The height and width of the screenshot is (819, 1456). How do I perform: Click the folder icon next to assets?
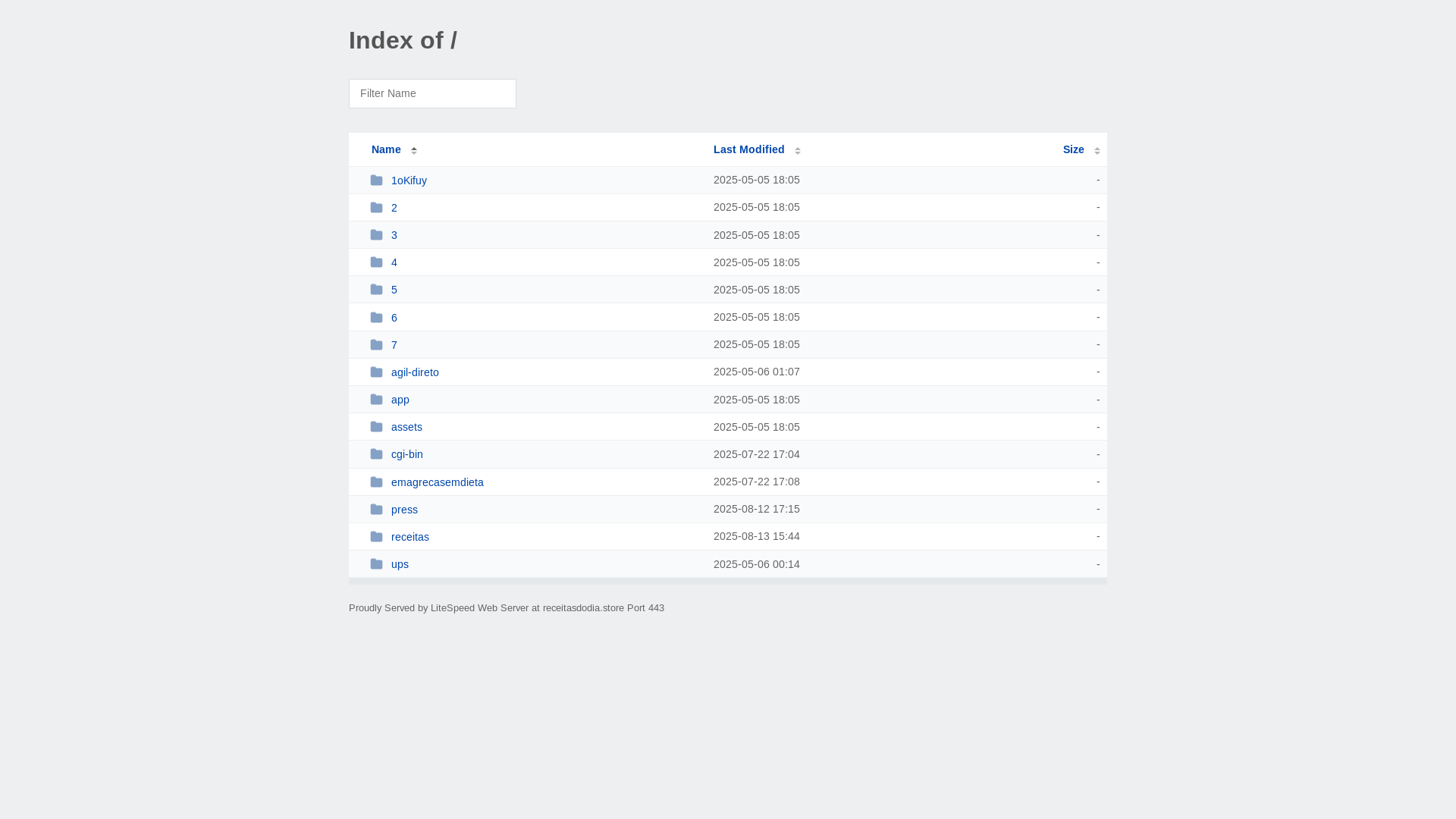[376, 426]
